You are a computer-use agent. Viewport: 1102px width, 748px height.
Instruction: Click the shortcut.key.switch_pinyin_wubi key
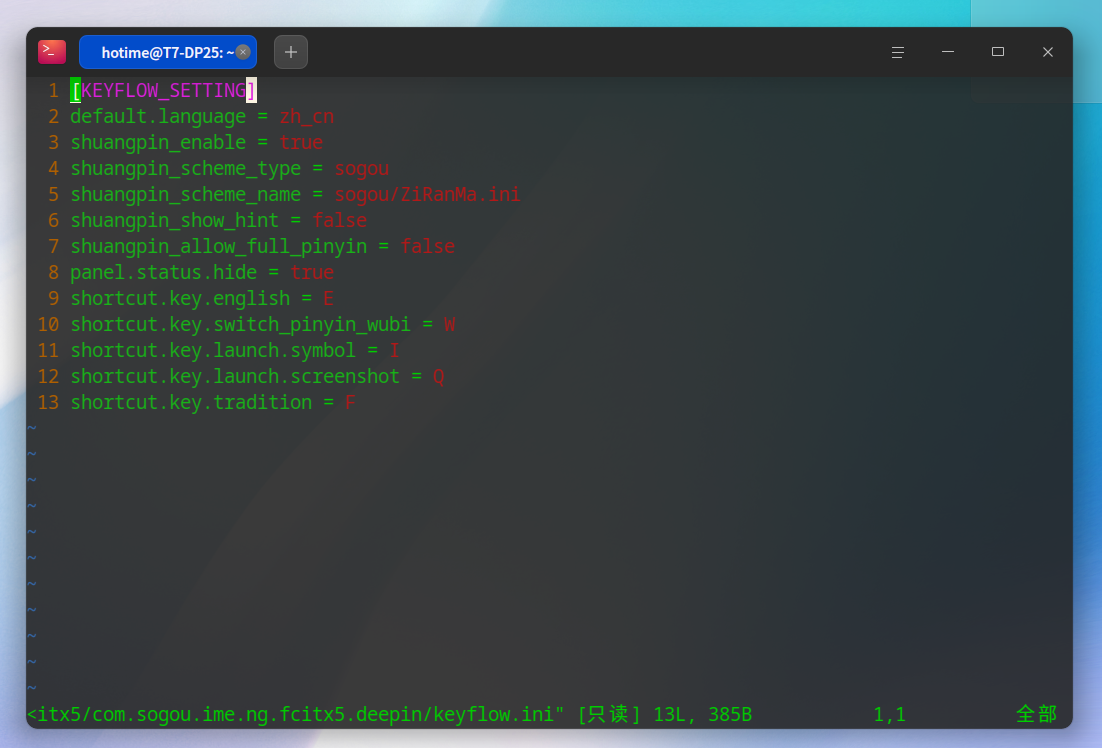[x=240, y=325]
